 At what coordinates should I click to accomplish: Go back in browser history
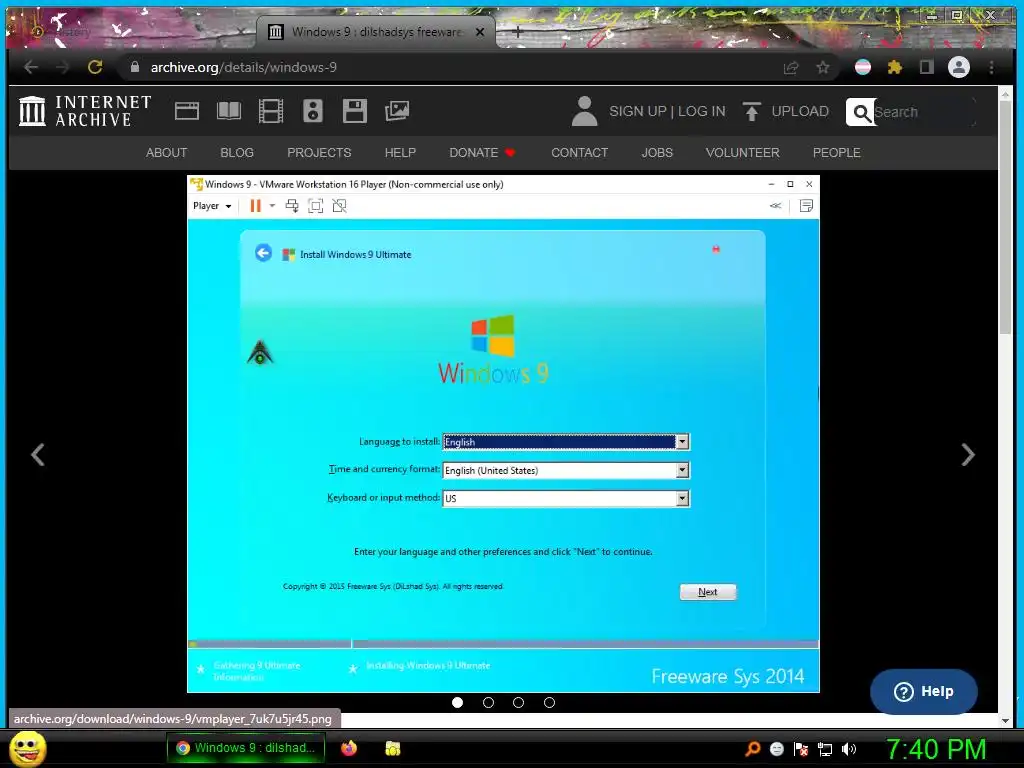click(x=31, y=67)
